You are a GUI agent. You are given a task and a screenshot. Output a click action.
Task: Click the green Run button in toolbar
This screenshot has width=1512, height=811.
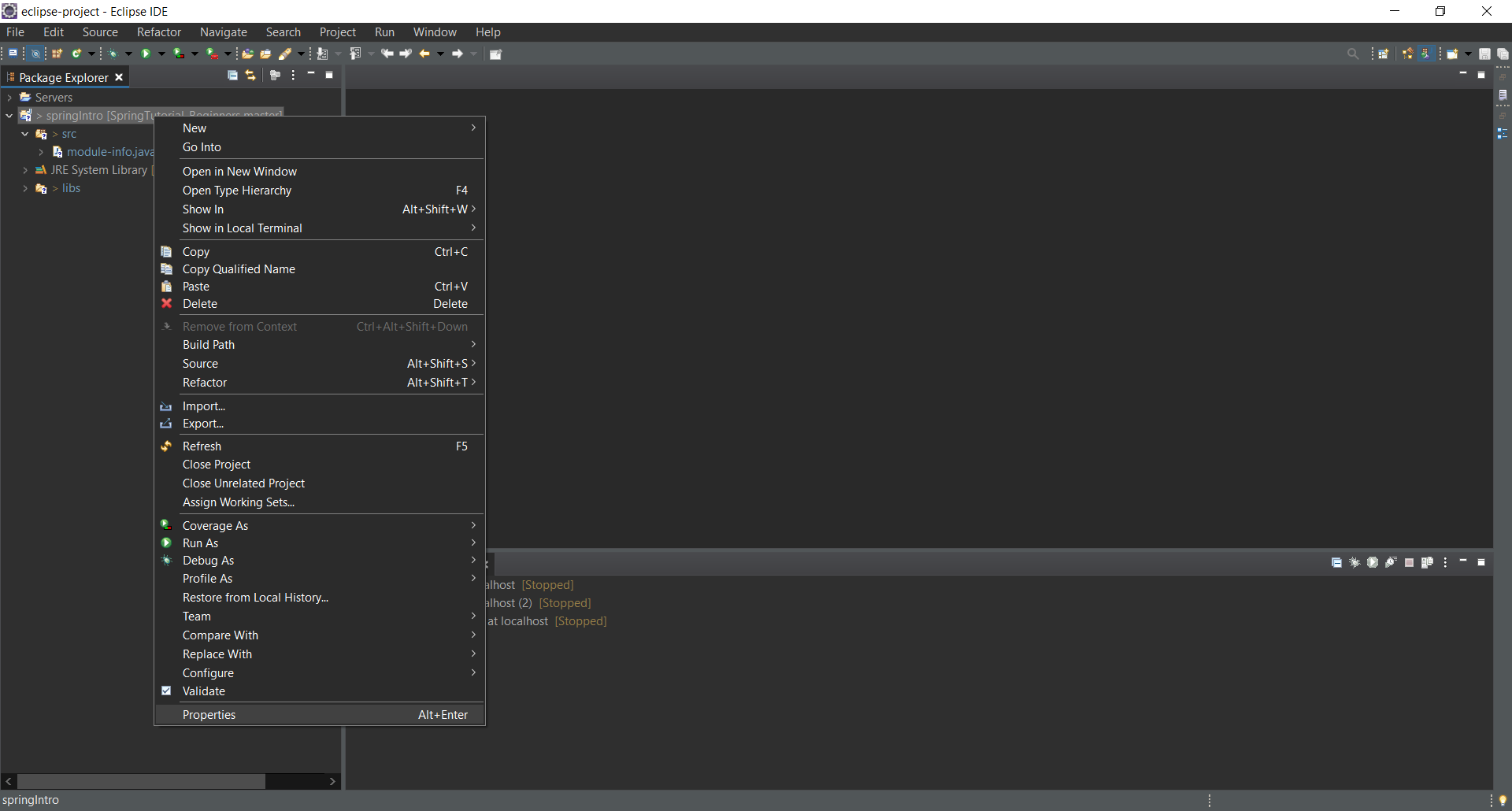[x=146, y=54]
